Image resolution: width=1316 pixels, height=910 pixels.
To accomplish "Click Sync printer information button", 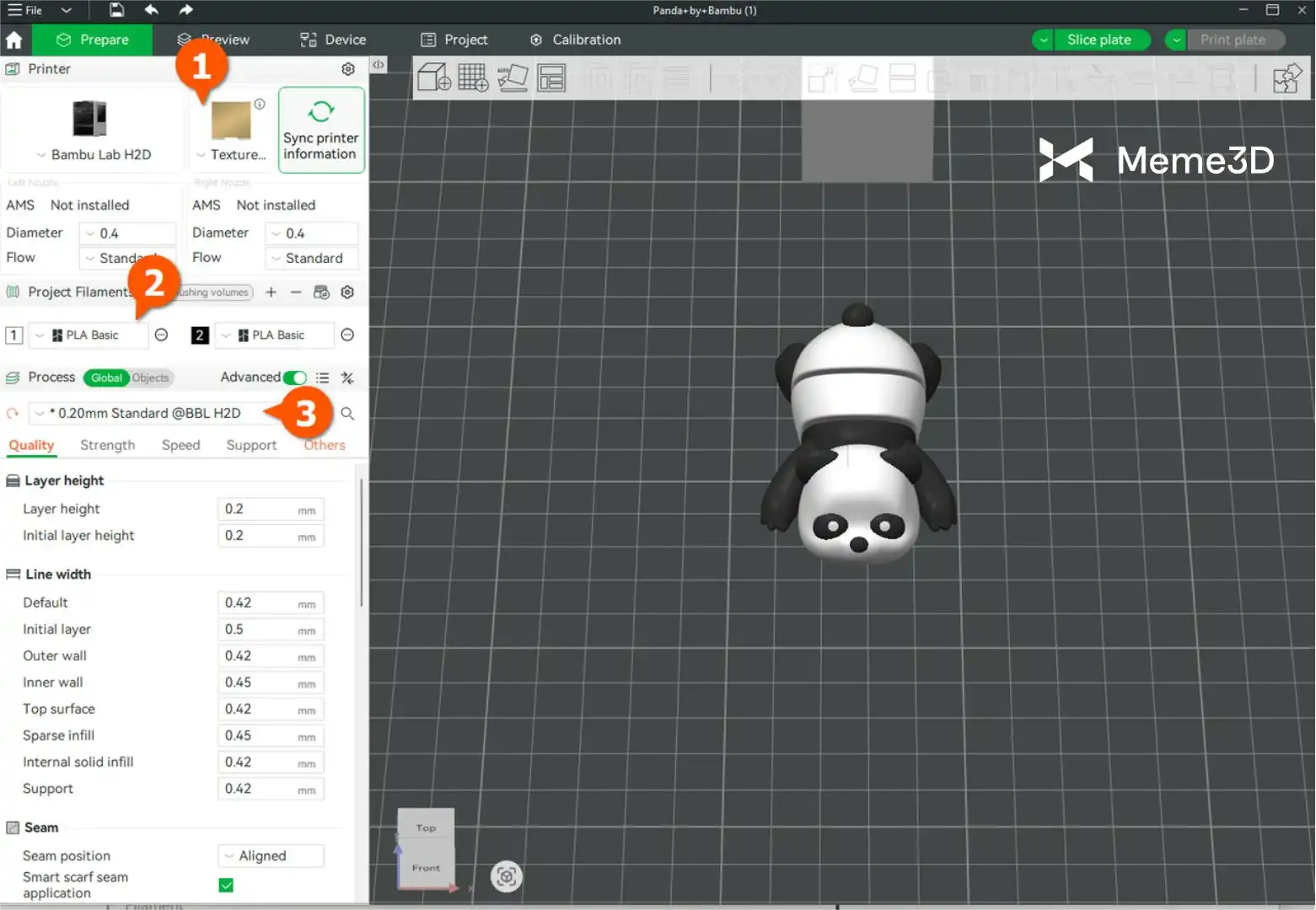I will [320, 131].
